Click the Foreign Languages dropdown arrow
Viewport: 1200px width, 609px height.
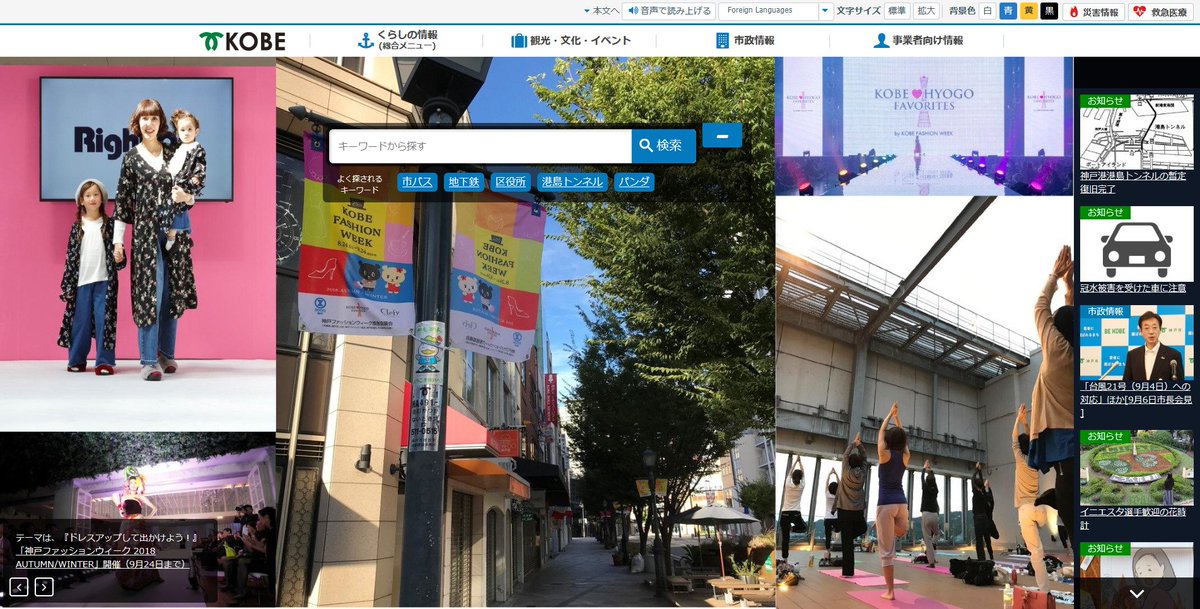825,11
